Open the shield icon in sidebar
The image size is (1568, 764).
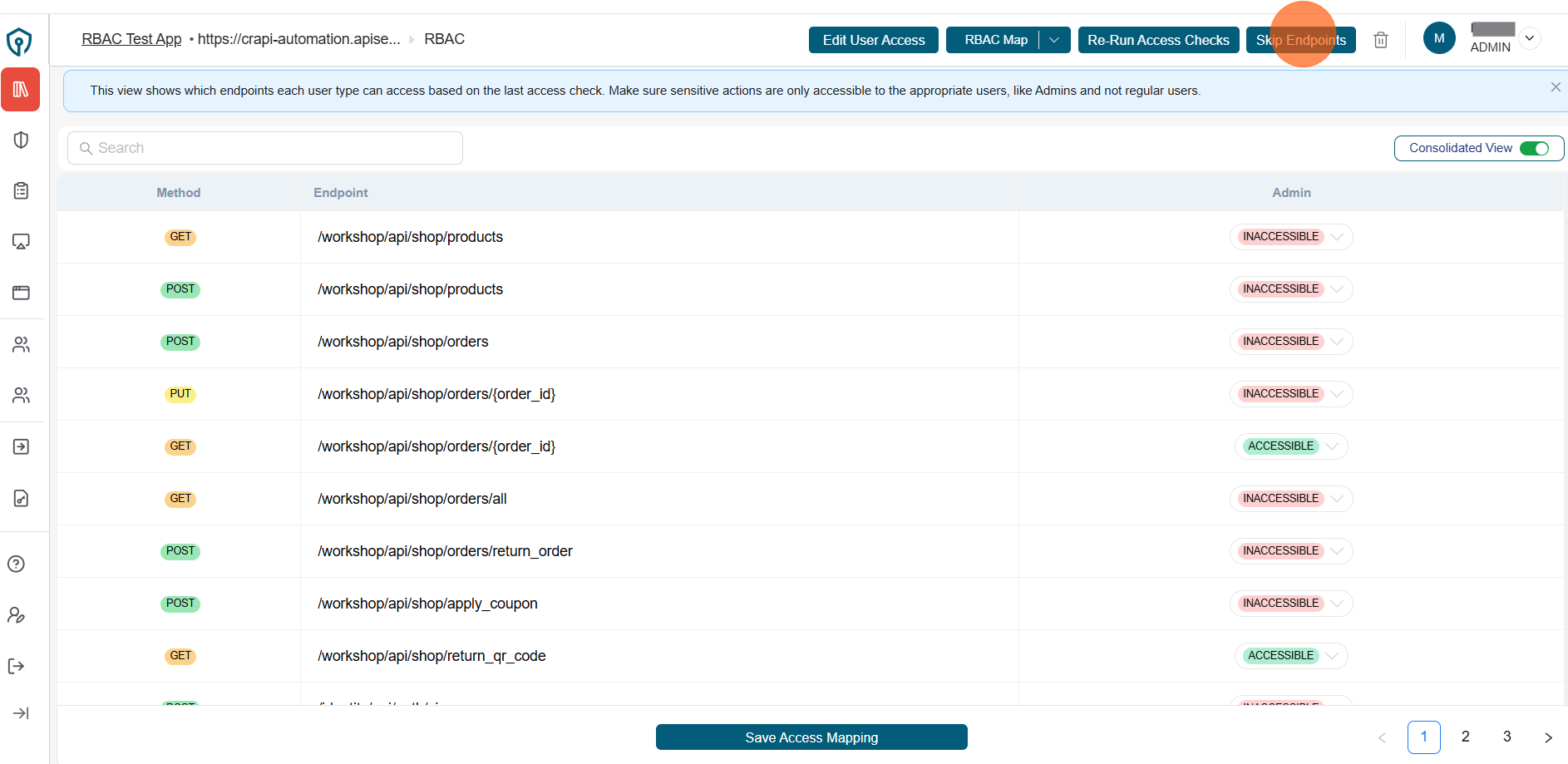[21, 140]
